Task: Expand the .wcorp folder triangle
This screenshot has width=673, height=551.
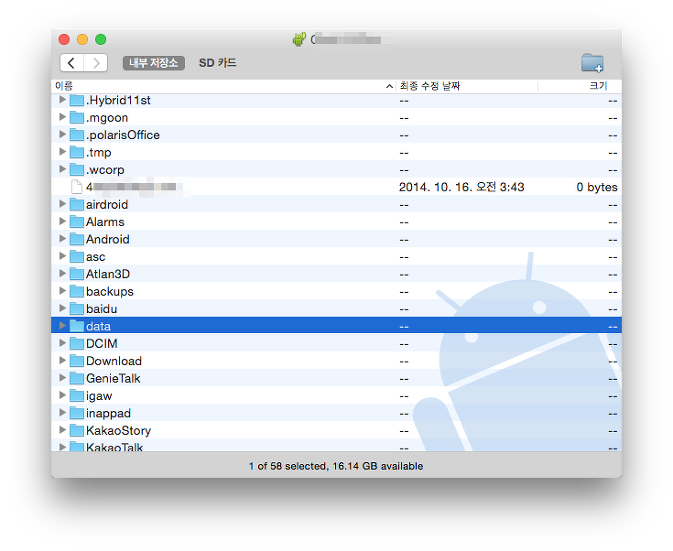Action: click(x=62, y=169)
